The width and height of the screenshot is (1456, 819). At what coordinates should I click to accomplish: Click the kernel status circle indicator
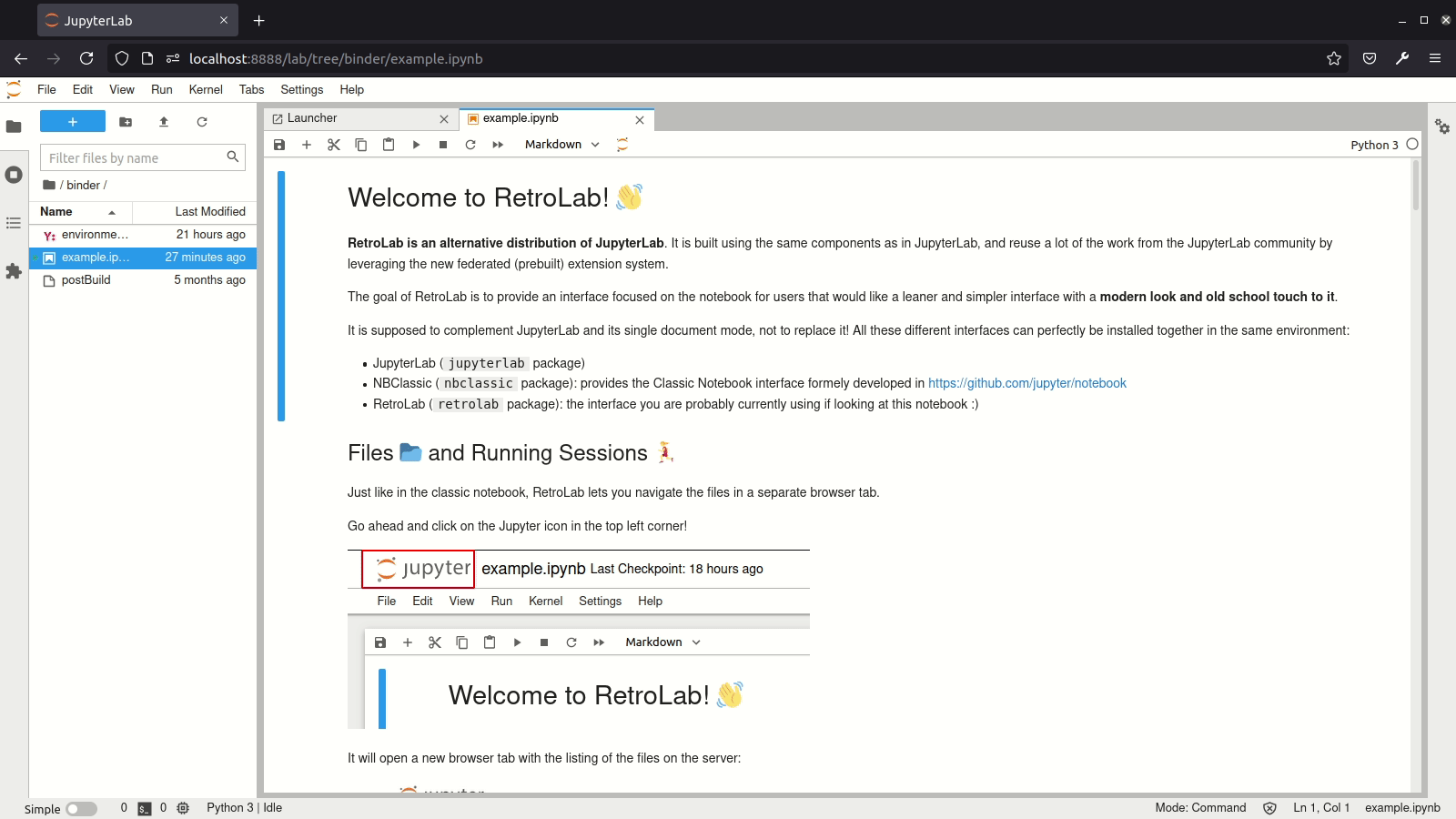click(x=1412, y=144)
